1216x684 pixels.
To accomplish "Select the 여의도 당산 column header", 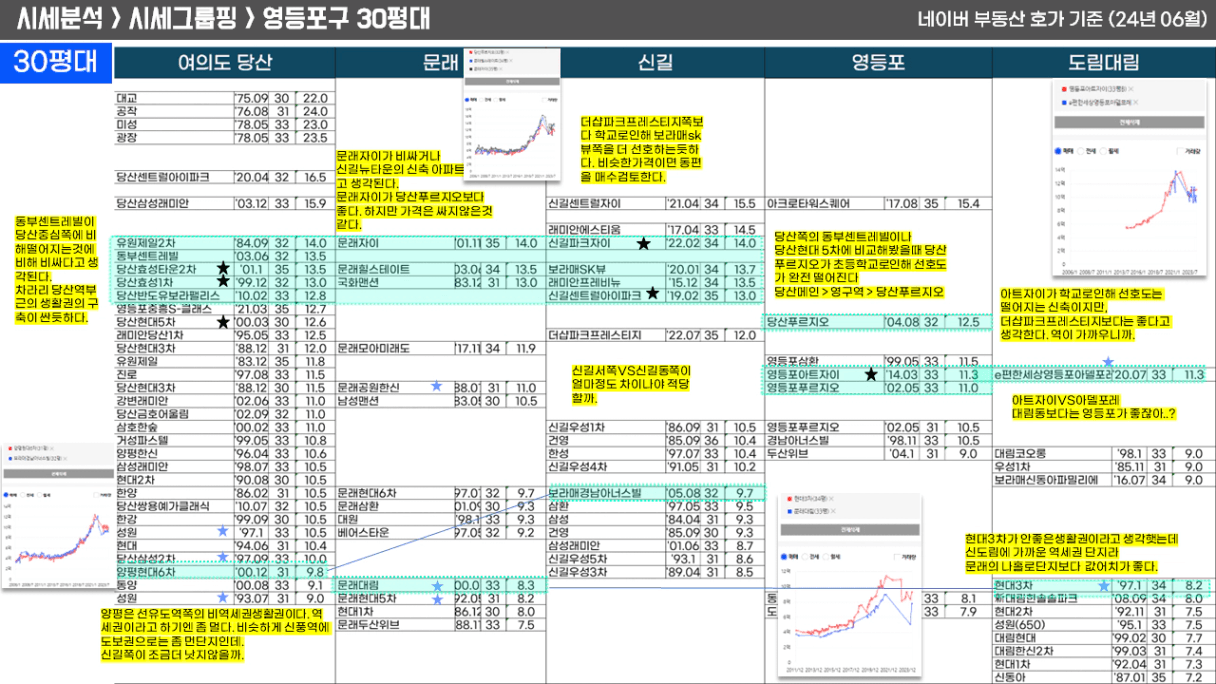I will pyautogui.click(x=224, y=63).
